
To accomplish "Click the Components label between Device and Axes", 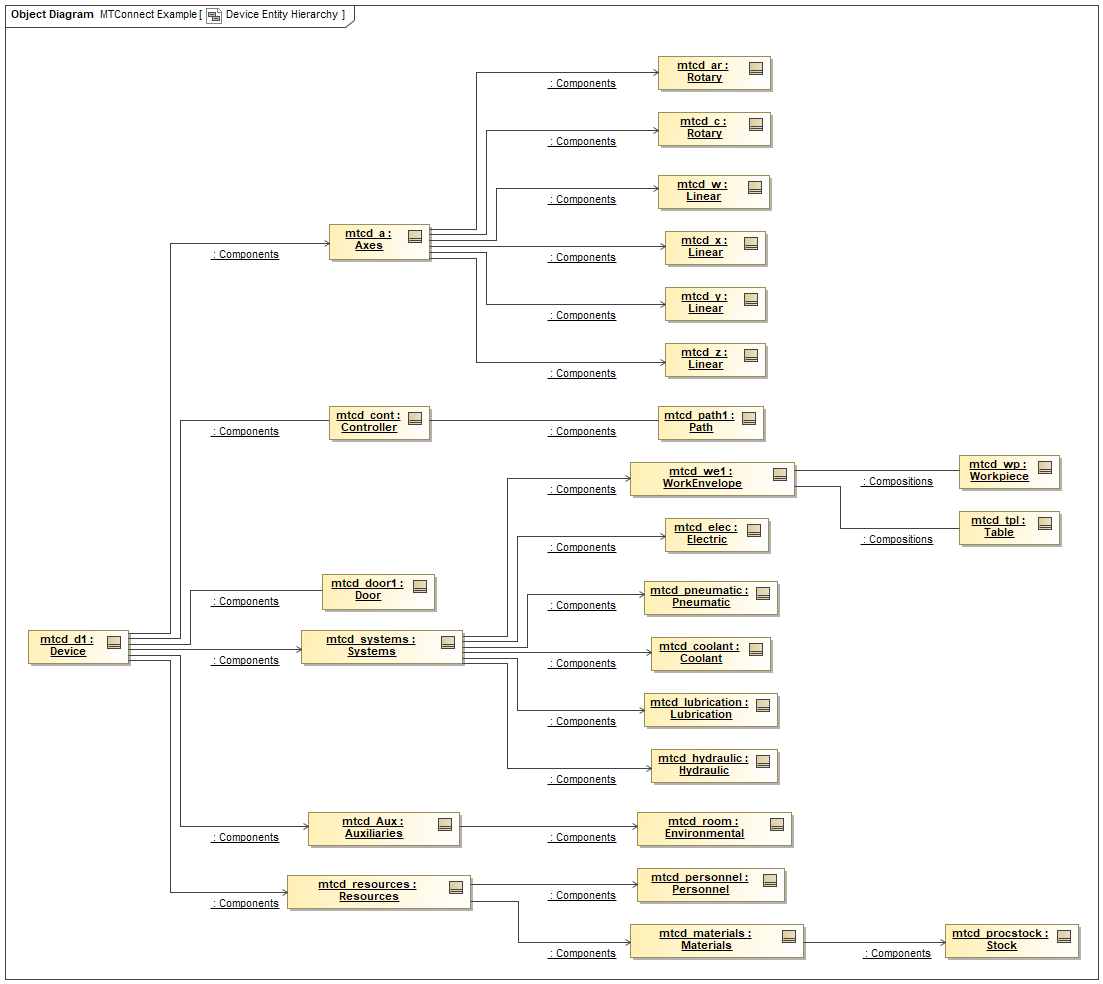I will click(x=245, y=254).
